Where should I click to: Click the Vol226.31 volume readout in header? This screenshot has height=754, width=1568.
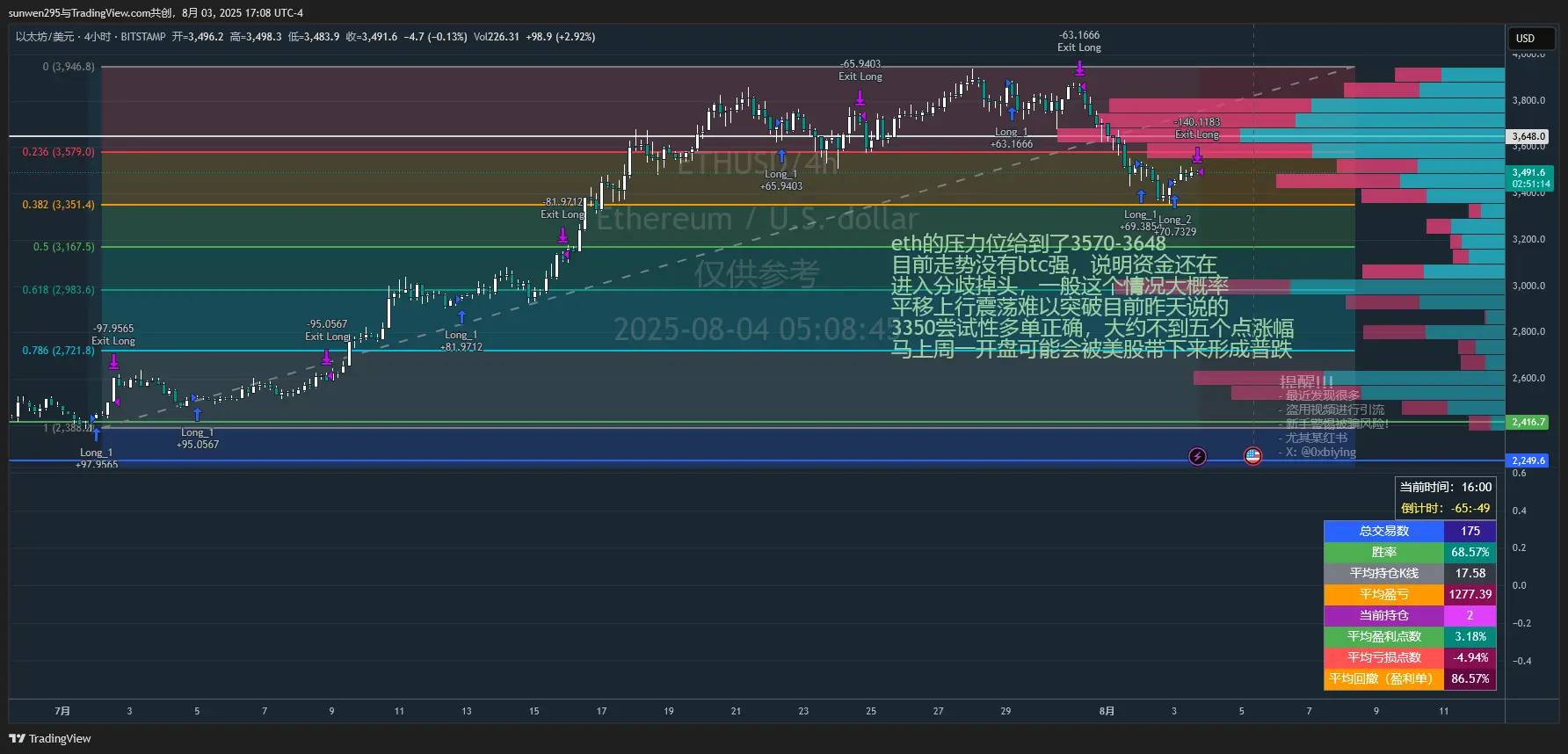[x=497, y=37]
